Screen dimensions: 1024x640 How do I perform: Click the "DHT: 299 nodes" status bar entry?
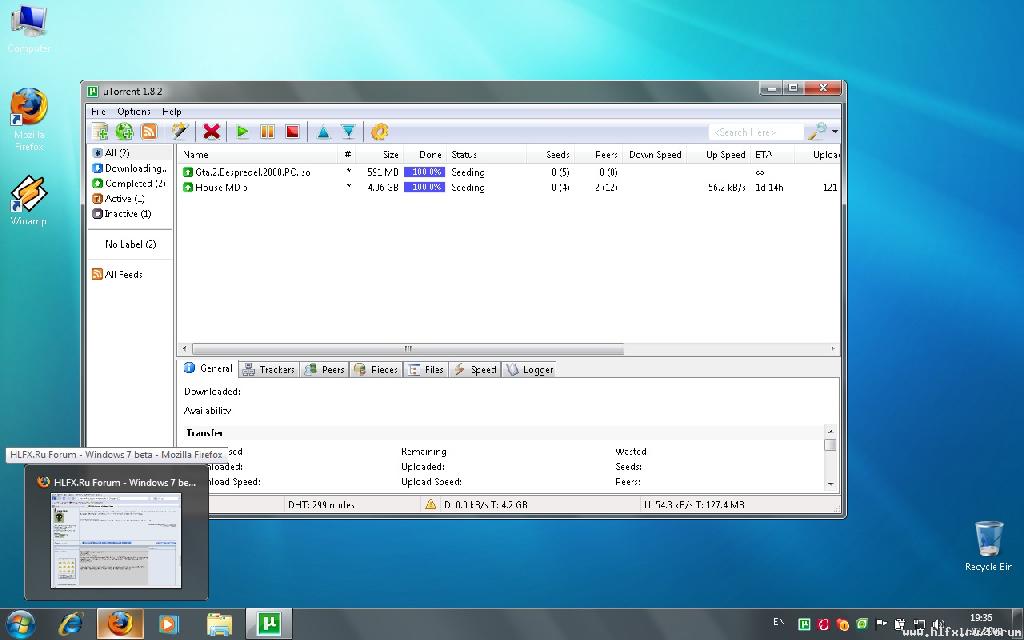pyautogui.click(x=321, y=505)
